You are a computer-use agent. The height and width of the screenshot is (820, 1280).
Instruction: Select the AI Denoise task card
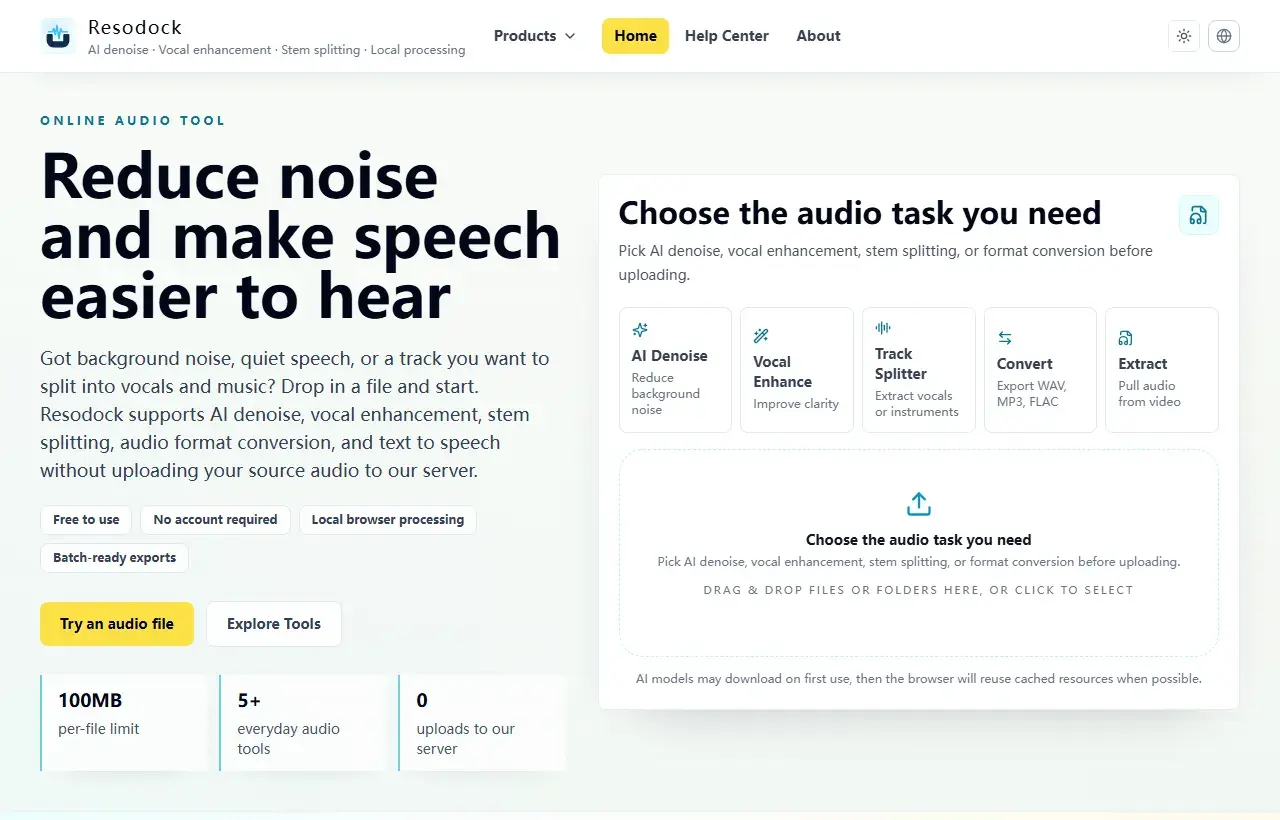point(675,370)
